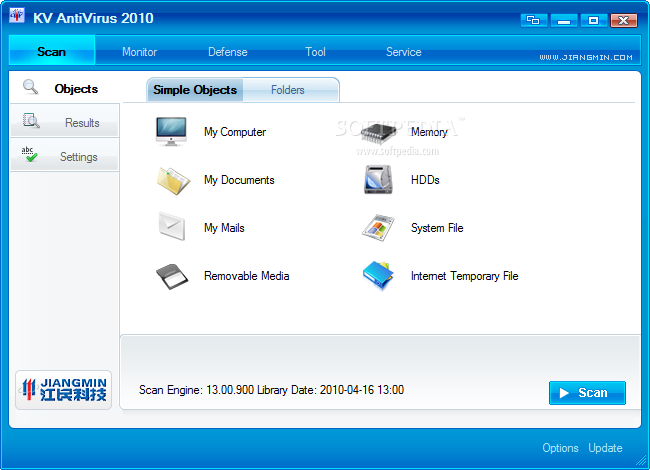650x470 pixels.
Task: Open the Options link
Action: coord(560,448)
